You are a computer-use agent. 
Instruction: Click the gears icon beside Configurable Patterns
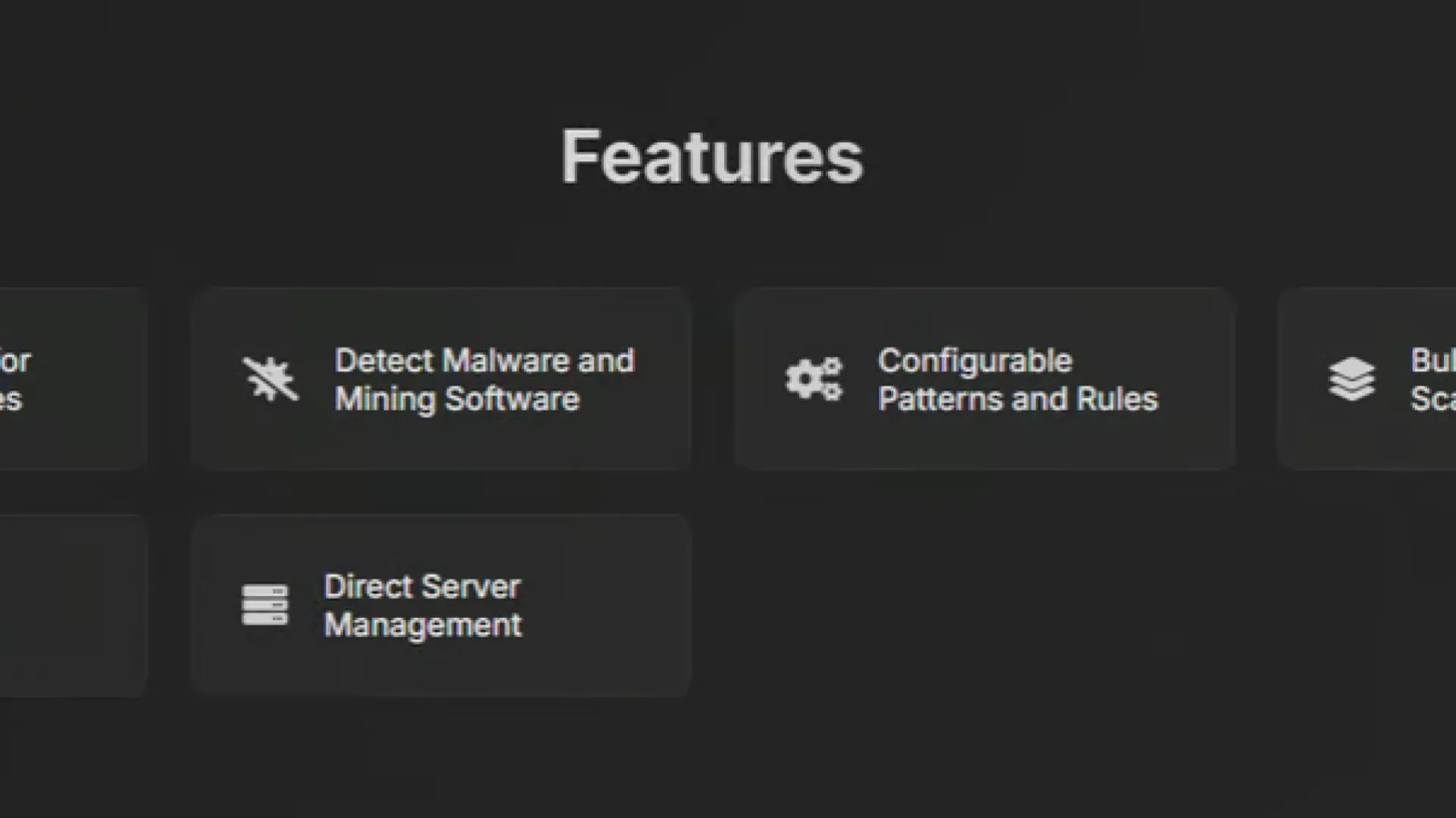pyautogui.click(x=814, y=379)
